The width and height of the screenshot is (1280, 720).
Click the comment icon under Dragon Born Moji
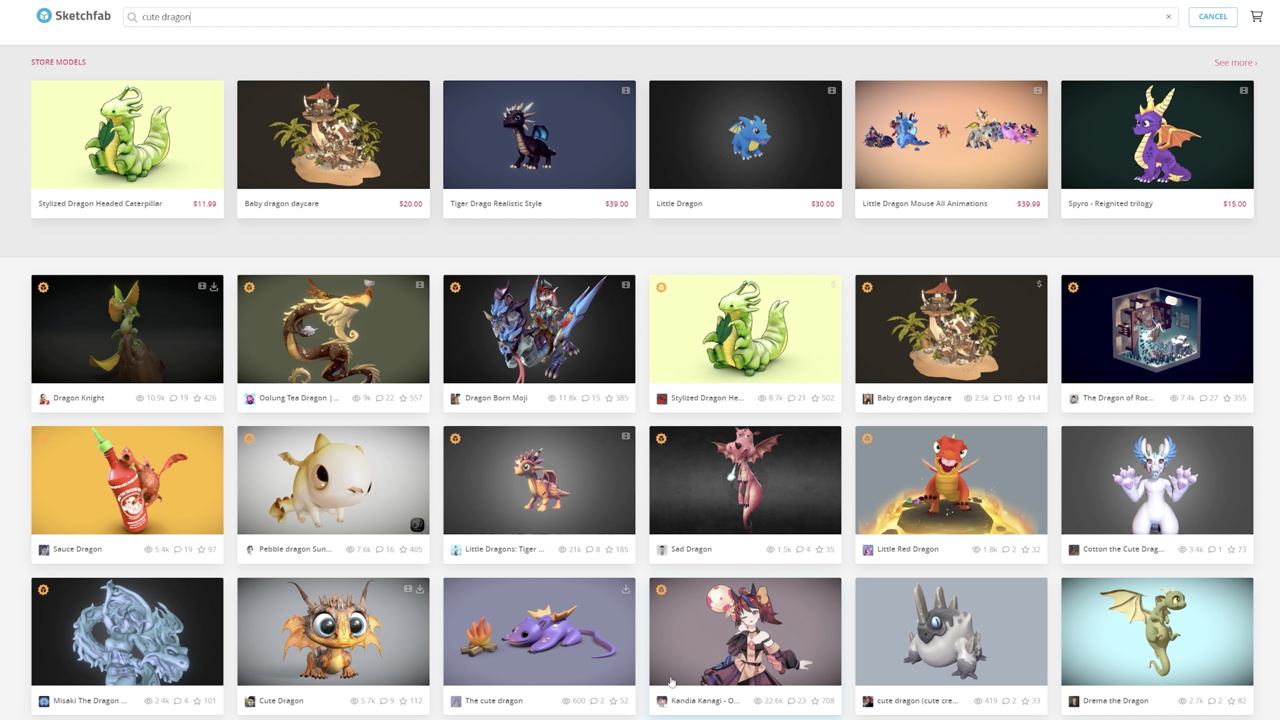pos(587,399)
